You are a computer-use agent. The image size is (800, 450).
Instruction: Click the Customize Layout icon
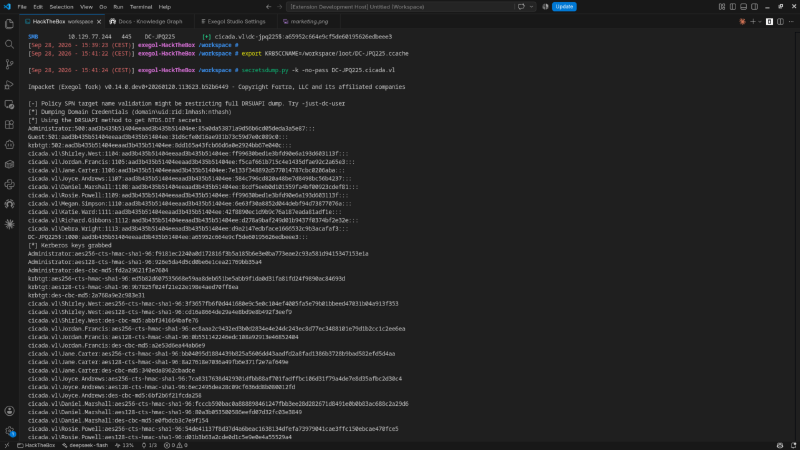721,7
